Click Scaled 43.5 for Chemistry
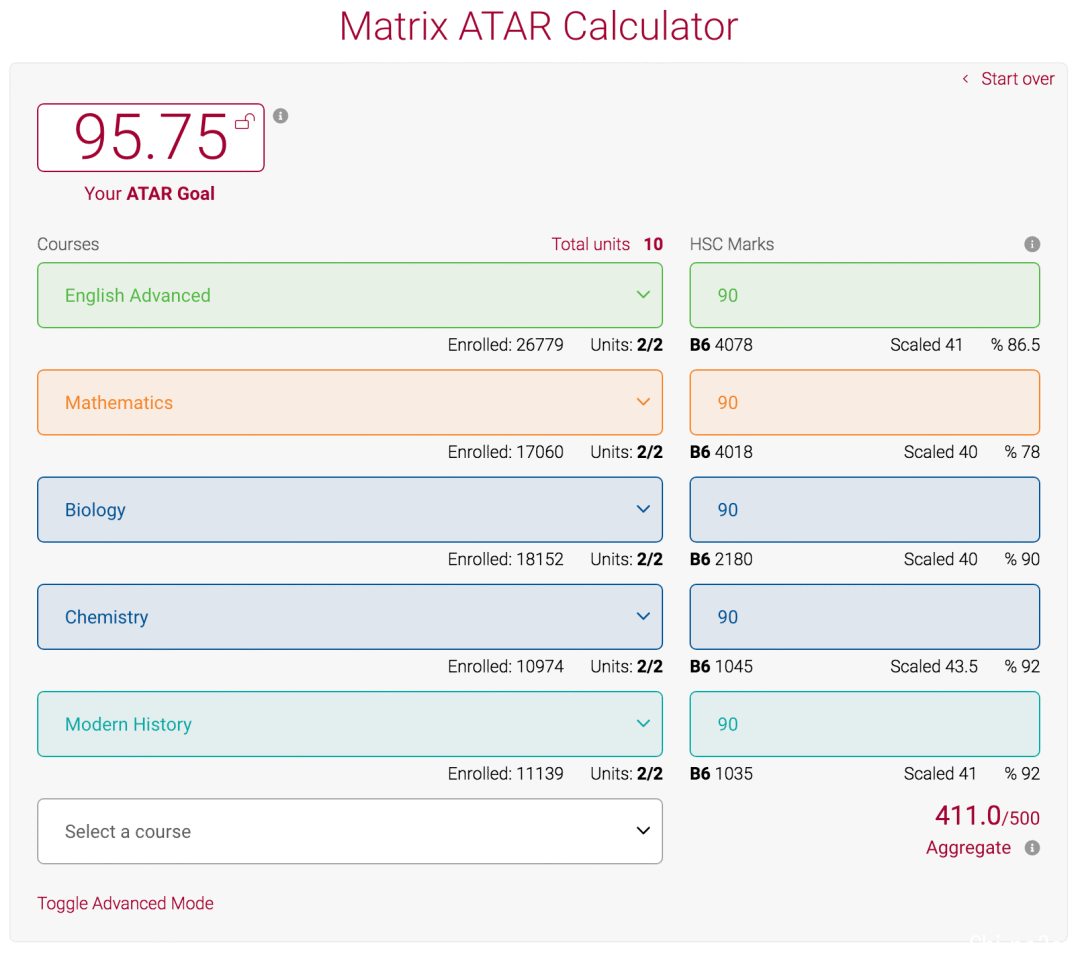1080x957 pixels. click(934, 666)
